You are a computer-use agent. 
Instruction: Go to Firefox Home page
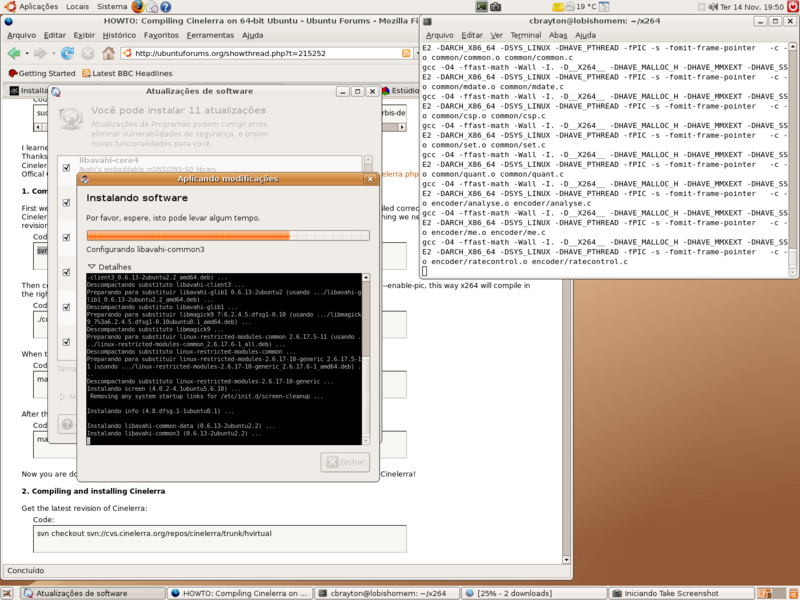point(108,53)
